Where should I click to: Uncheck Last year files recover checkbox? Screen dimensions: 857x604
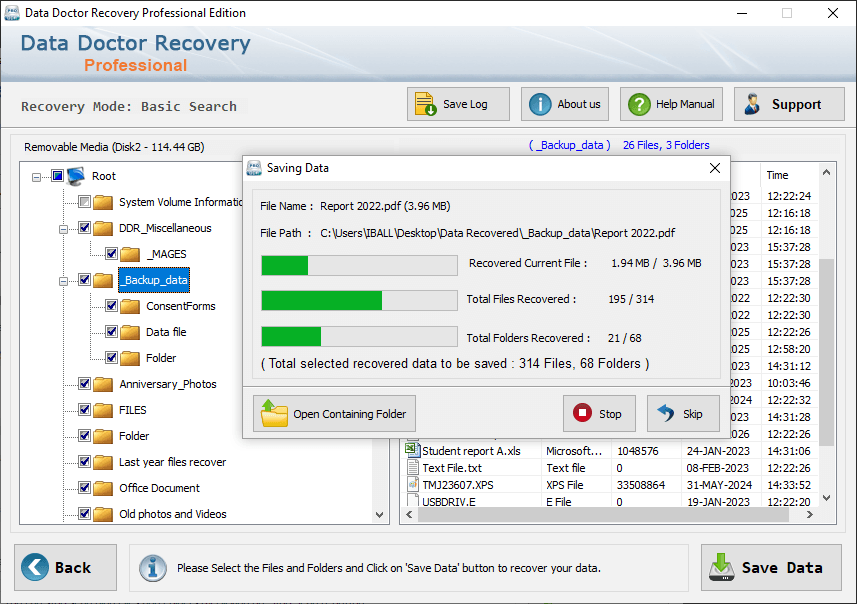click(84, 461)
